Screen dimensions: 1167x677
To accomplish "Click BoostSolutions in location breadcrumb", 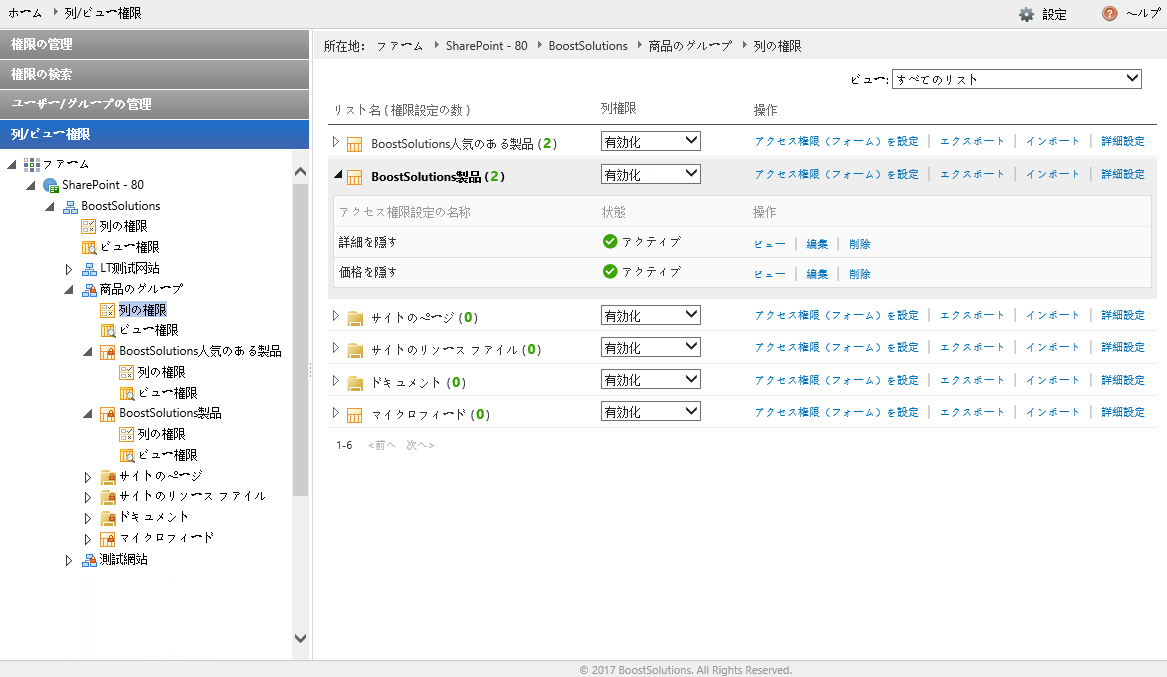I will click(x=588, y=45).
